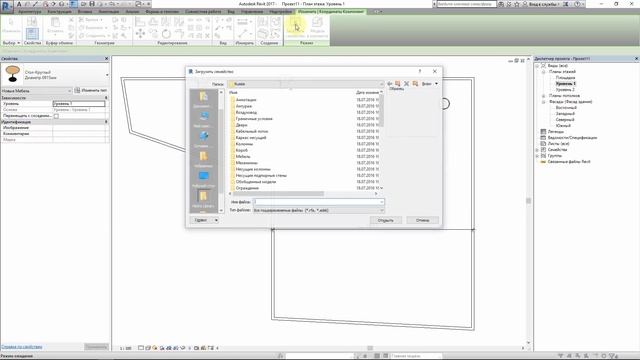This screenshot has width=640, height=360.
Task: Click the Select panel dropdown label
Action: [x=11, y=43]
